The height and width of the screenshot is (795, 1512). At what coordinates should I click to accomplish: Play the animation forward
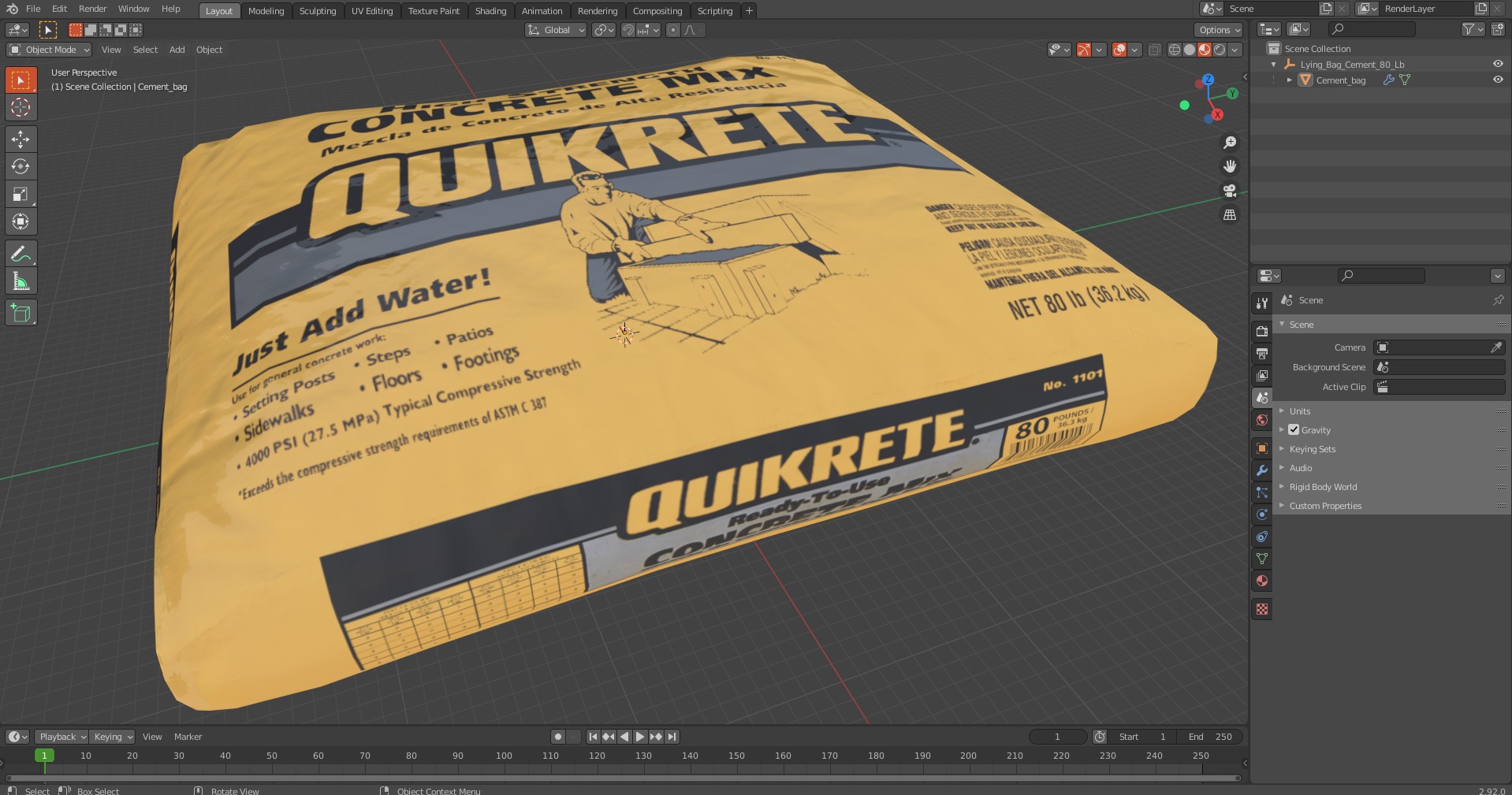639,737
